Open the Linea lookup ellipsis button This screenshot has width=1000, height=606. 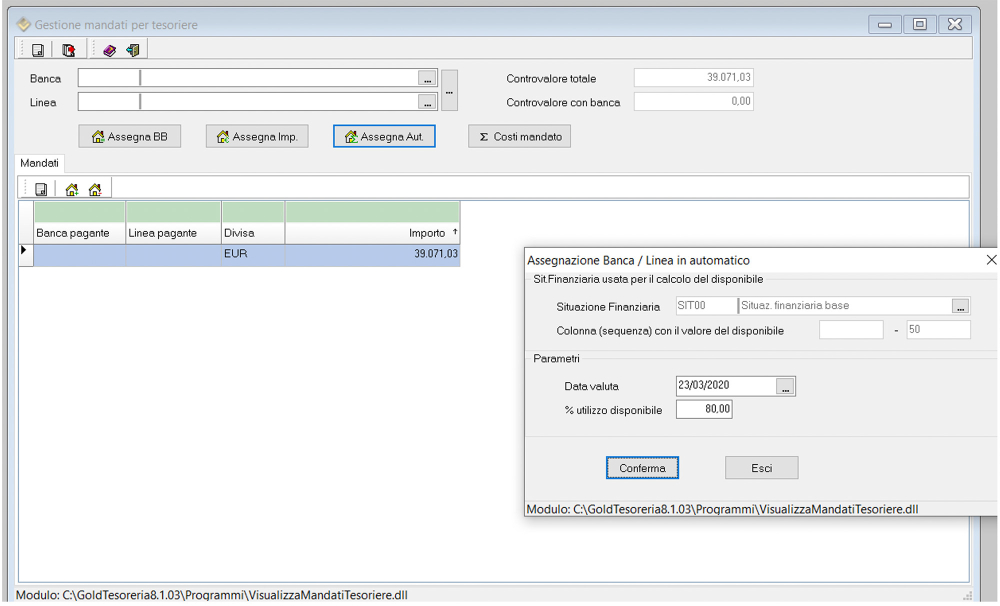(x=427, y=102)
